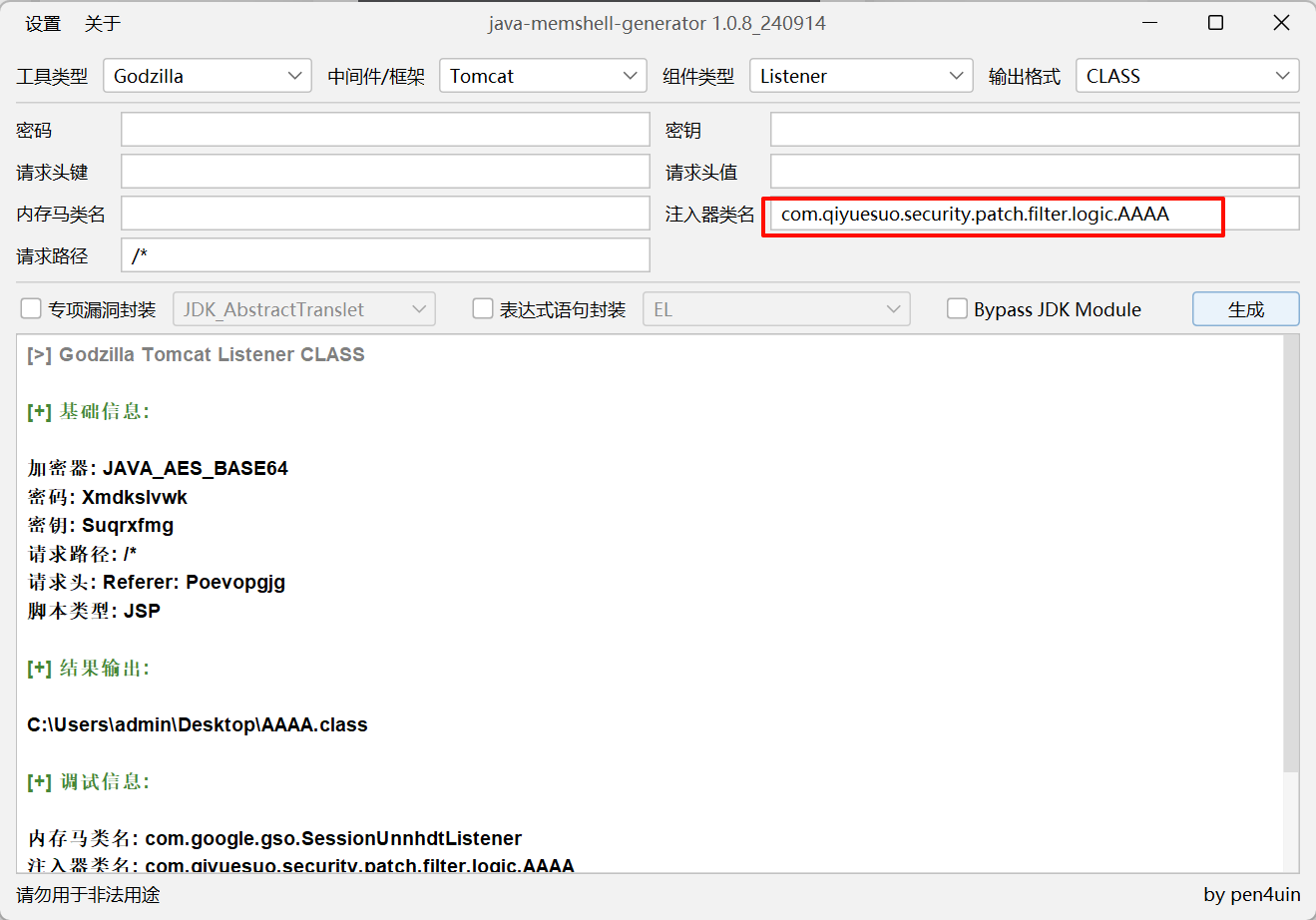Click inside the 密钥 input field
Viewport: 1316px width, 920px height.
point(1034,129)
